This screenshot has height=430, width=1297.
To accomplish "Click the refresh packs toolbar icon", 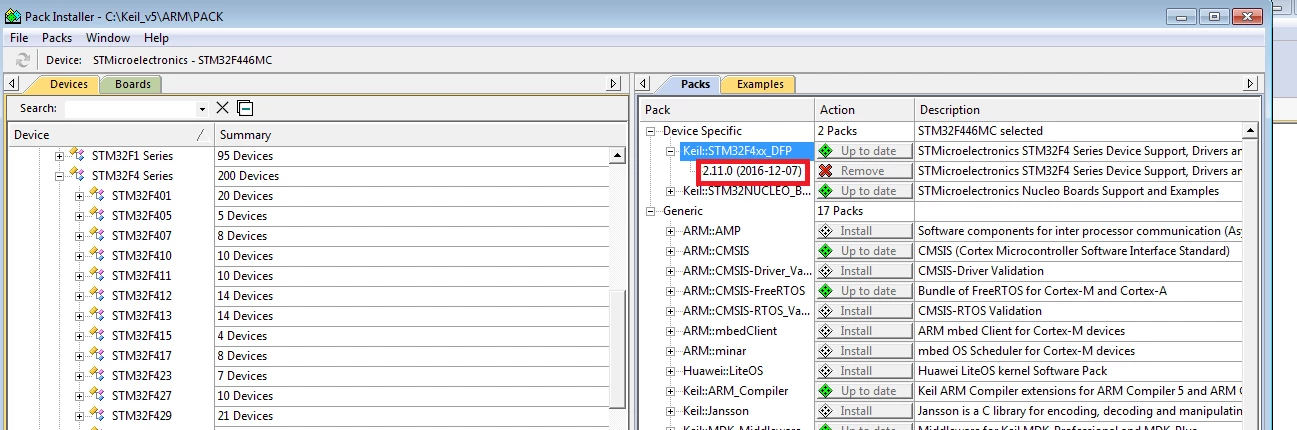I will (x=22, y=60).
